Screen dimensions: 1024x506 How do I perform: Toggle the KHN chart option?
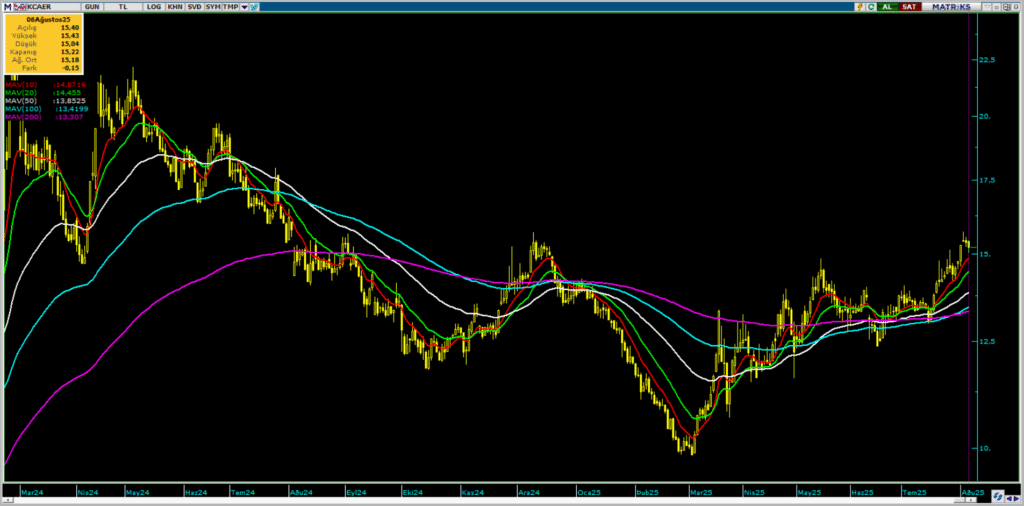(x=174, y=6)
